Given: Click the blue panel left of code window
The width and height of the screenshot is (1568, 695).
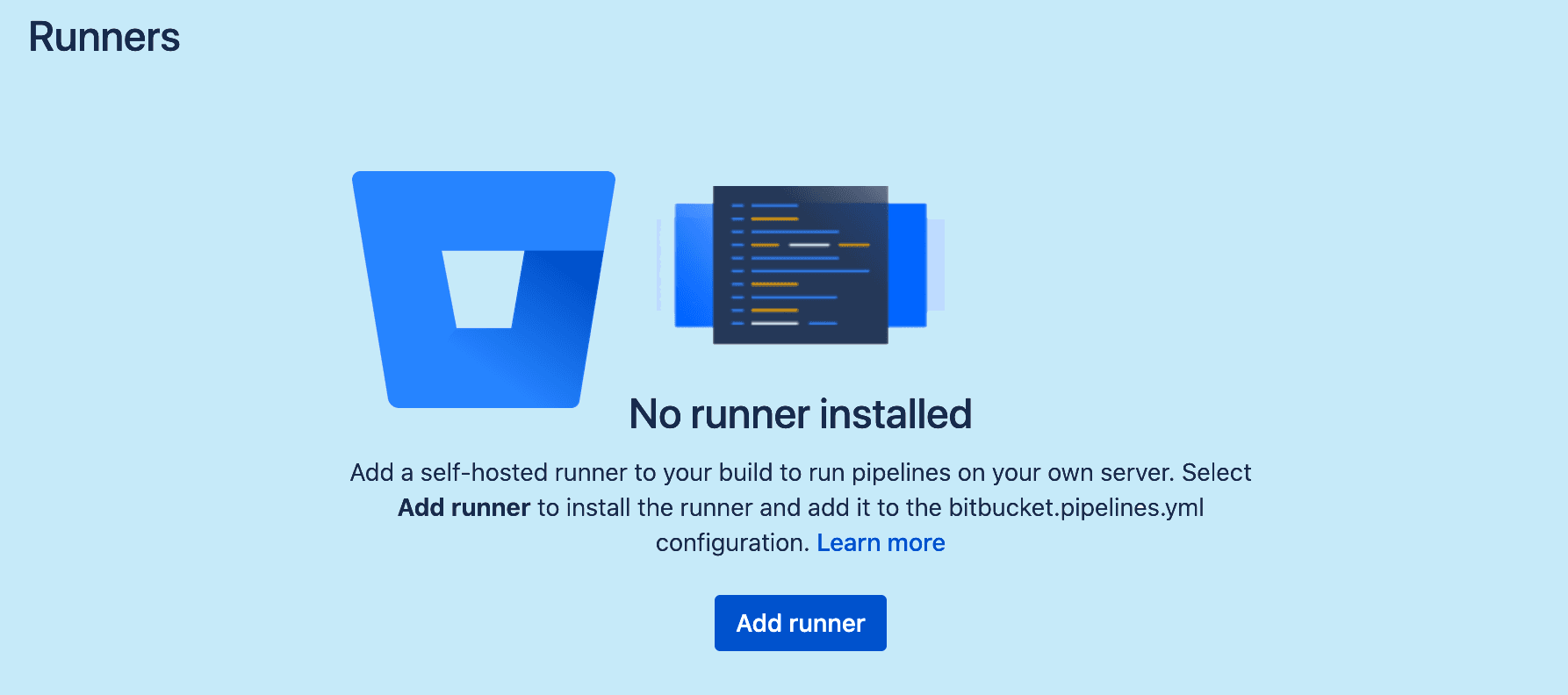Looking at the screenshot, I should tap(693, 264).
